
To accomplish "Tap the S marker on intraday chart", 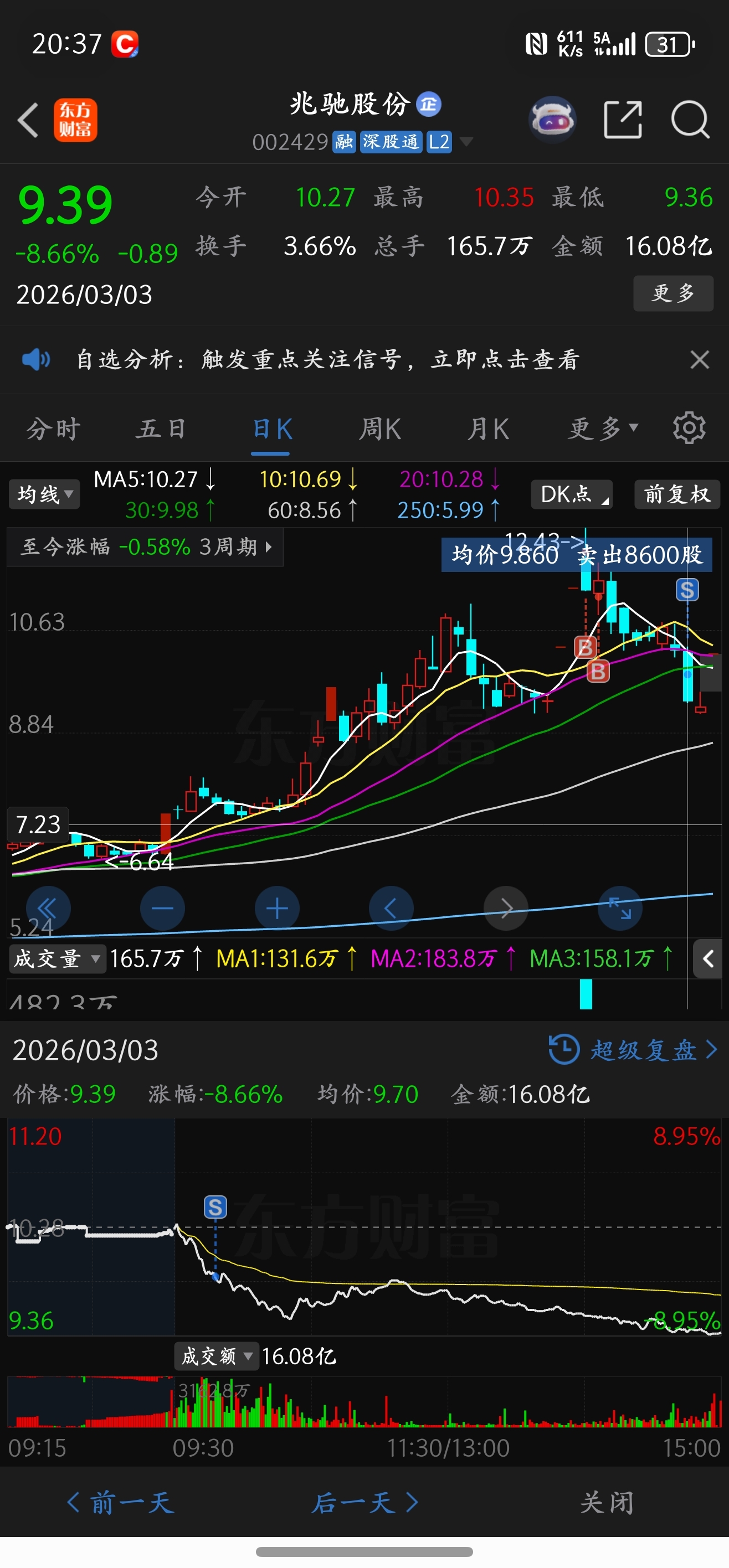I will click(215, 1206).
